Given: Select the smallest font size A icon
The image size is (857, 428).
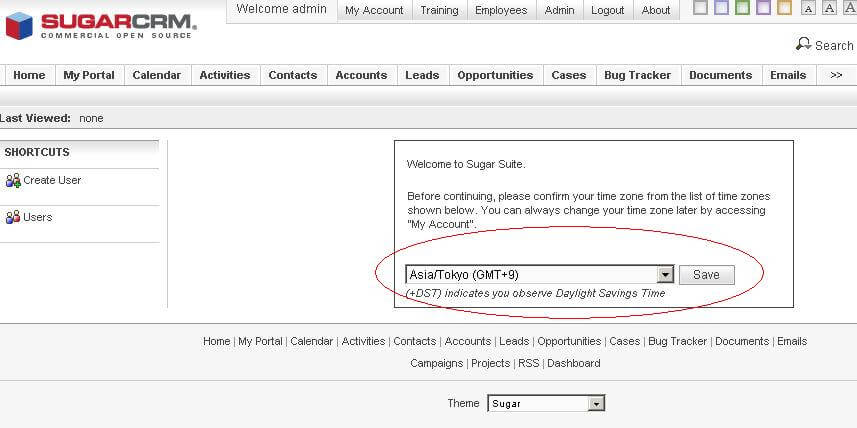Looking at the screenshot, I should (808, 9).
